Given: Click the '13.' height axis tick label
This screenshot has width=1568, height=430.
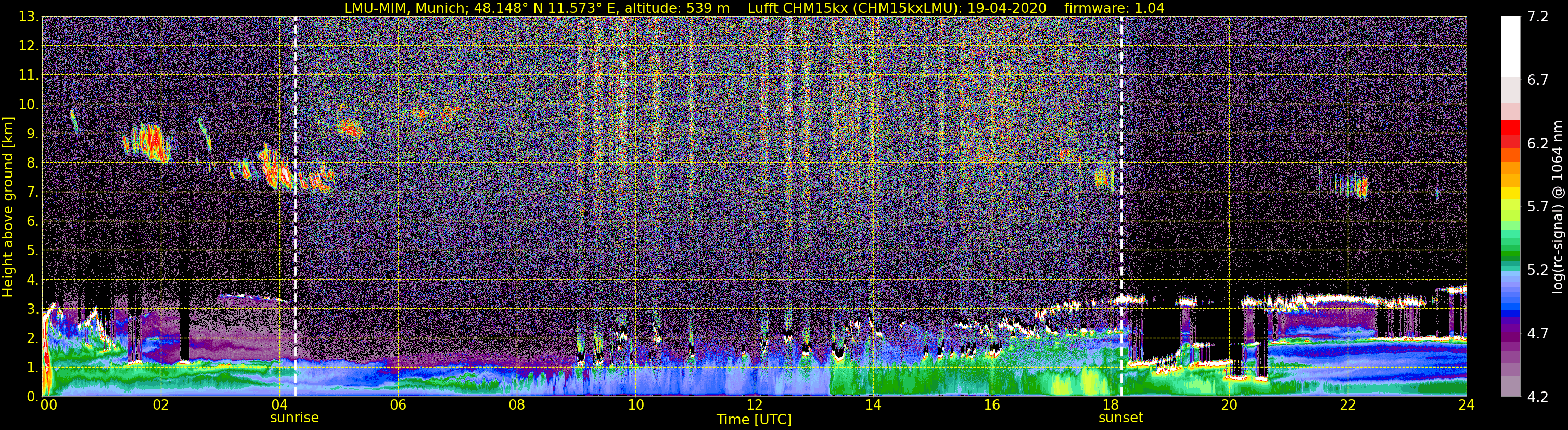Looking at the screenshot, I should (29, 17).
